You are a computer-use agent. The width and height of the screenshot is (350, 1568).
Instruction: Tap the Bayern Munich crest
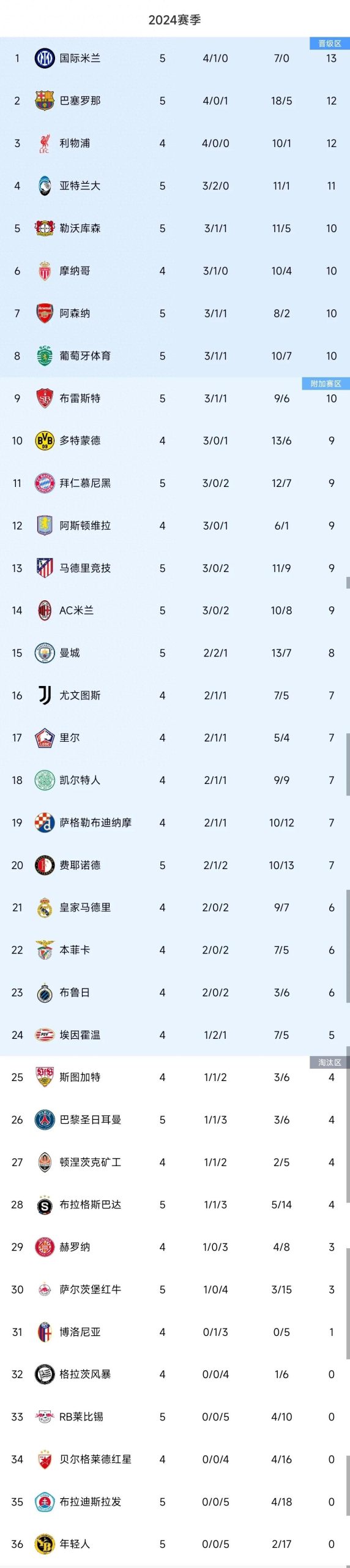coord(44,483)
